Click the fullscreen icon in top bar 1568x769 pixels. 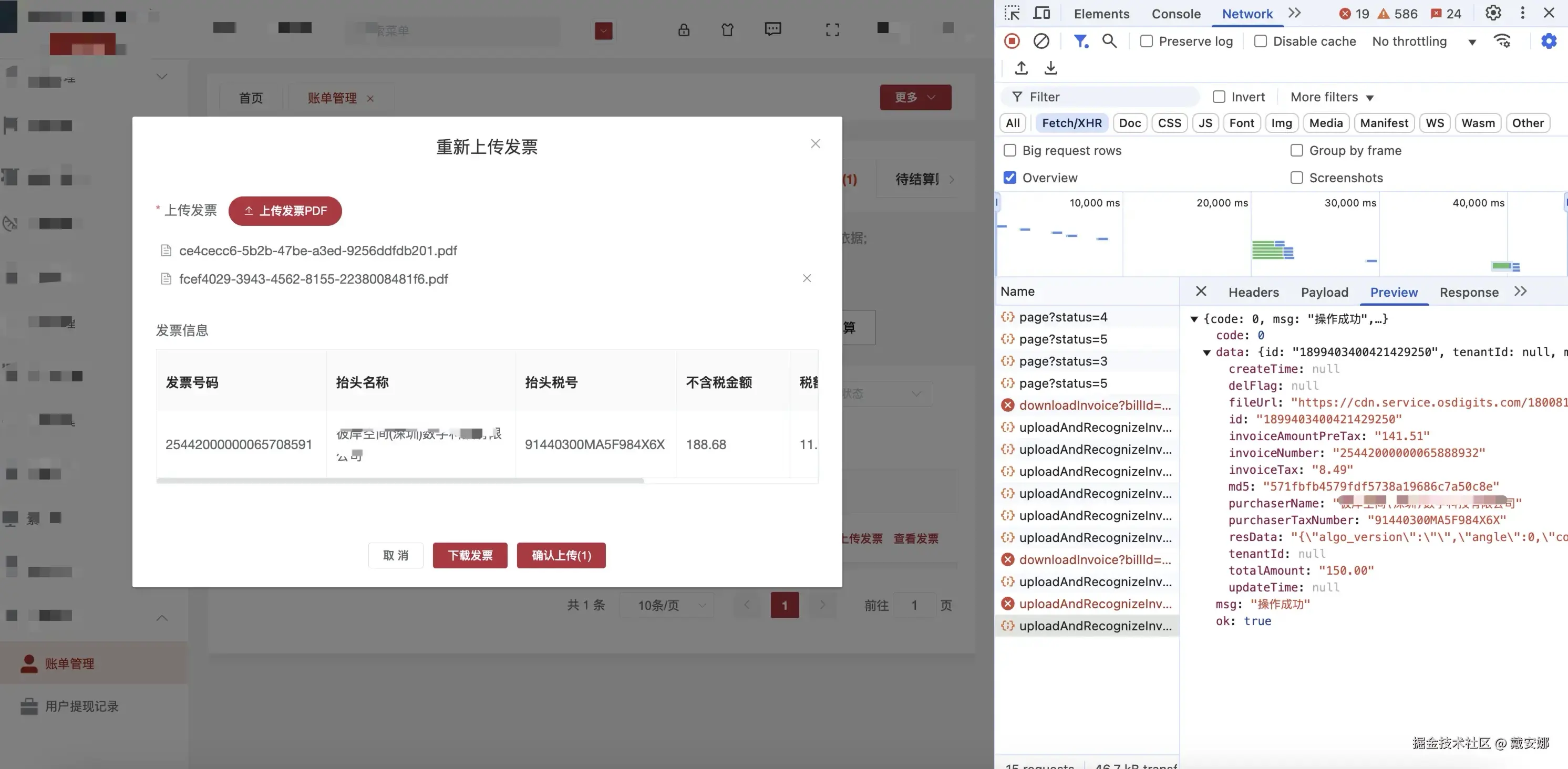click(x=832, y=29)
